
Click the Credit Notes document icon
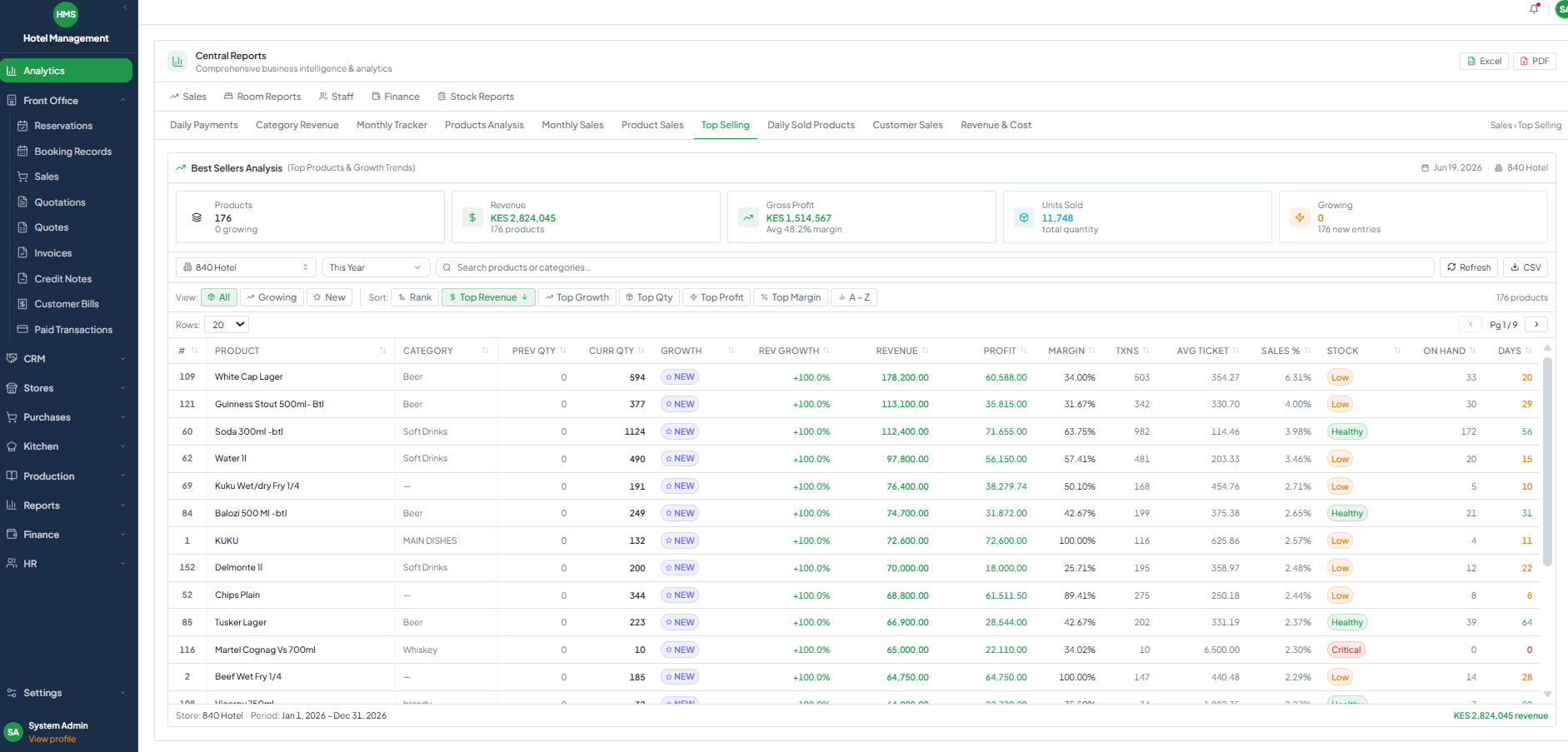coord(23,279)
